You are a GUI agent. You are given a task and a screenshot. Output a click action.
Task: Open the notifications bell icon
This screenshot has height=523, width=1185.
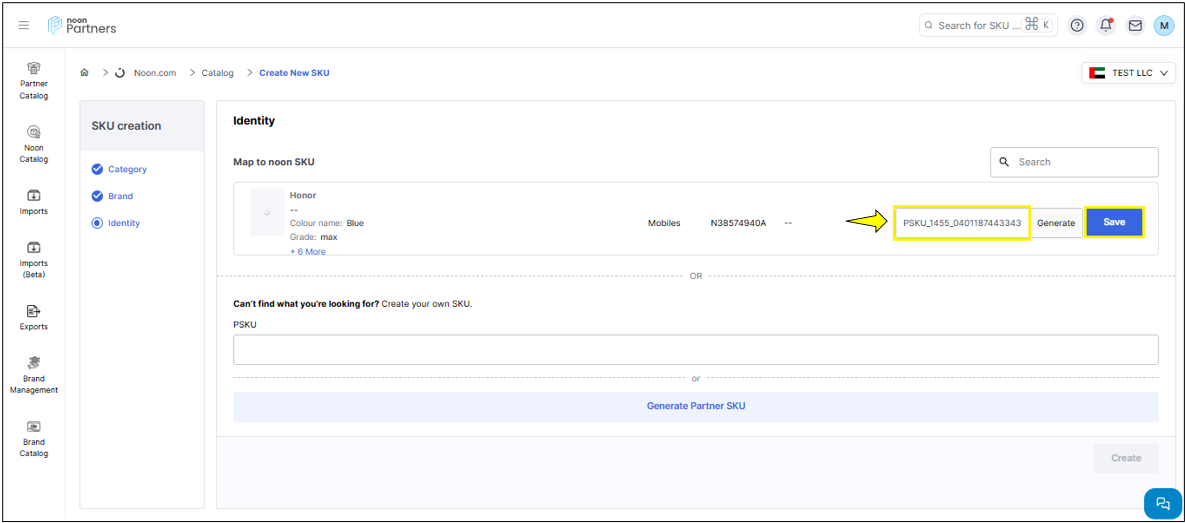(1106, 26)
